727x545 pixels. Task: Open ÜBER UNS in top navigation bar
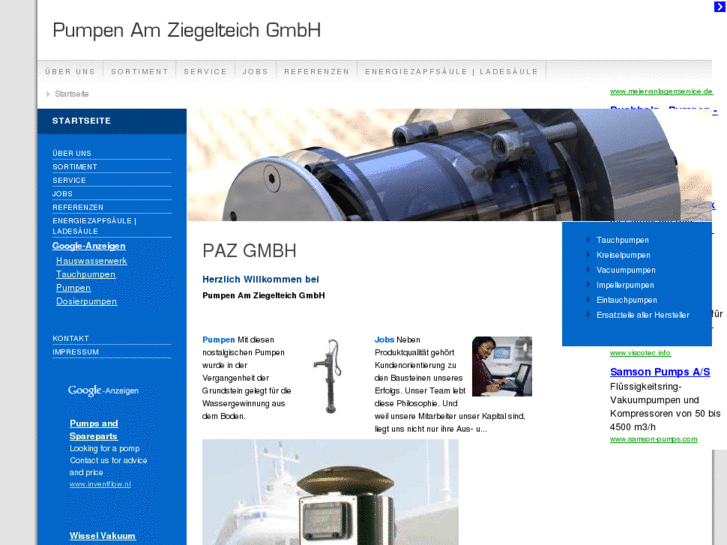(x=70, y=71)
